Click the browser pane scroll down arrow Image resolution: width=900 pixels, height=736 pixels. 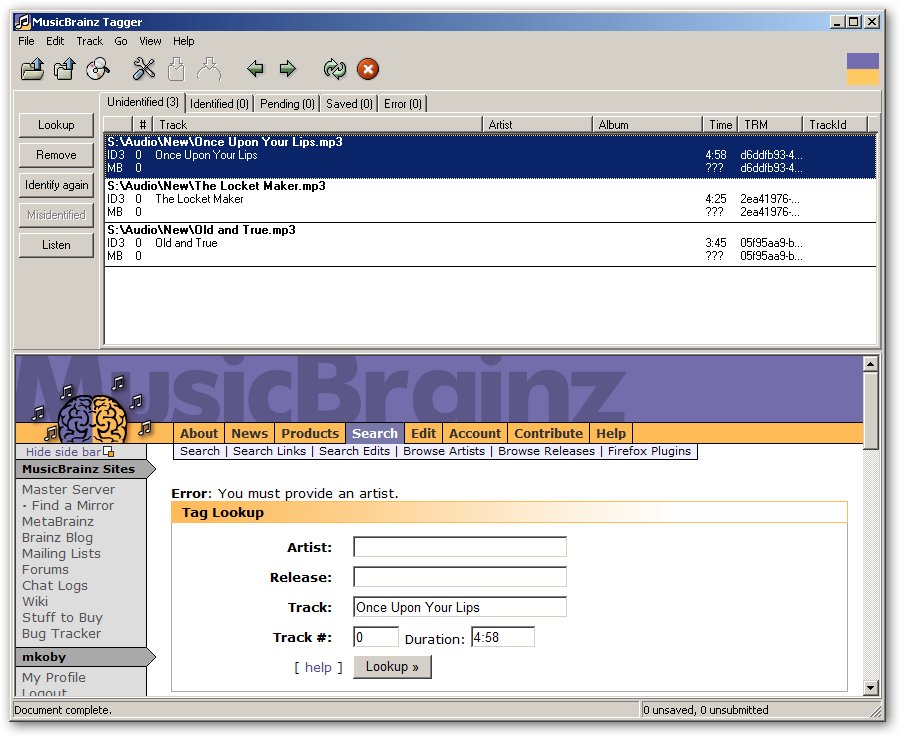870,688
